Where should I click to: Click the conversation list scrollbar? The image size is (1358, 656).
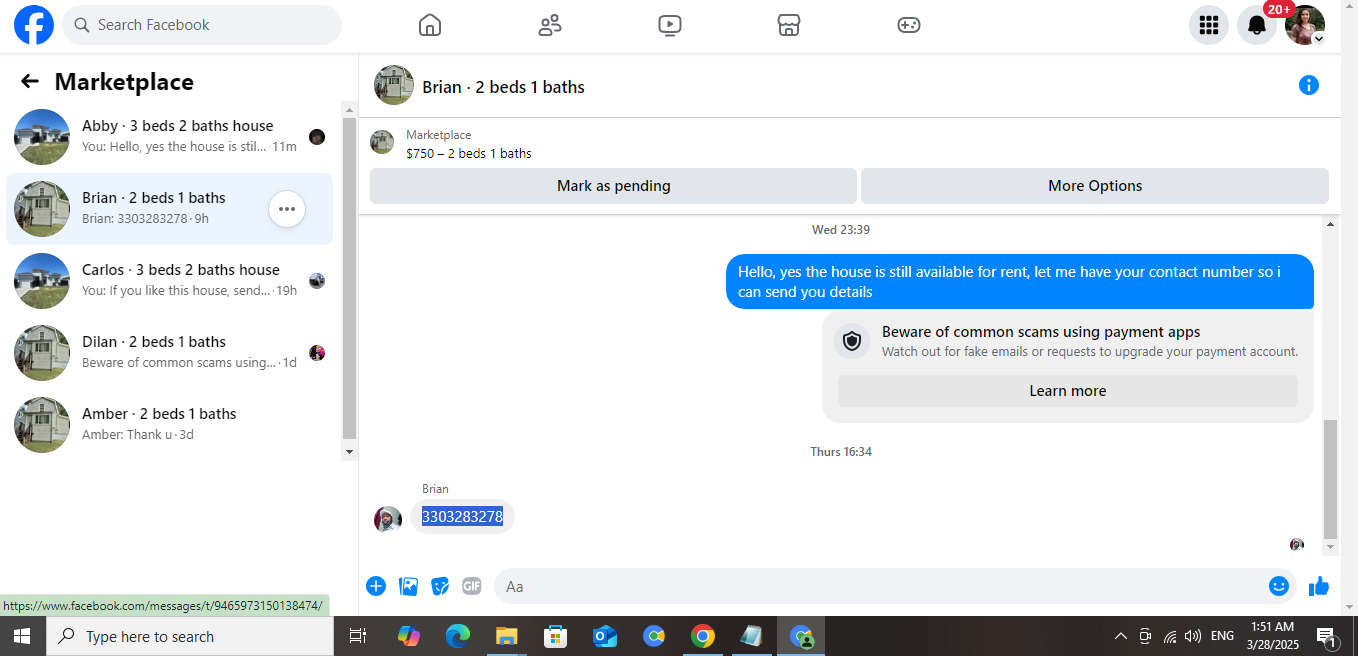click(349, 278)
